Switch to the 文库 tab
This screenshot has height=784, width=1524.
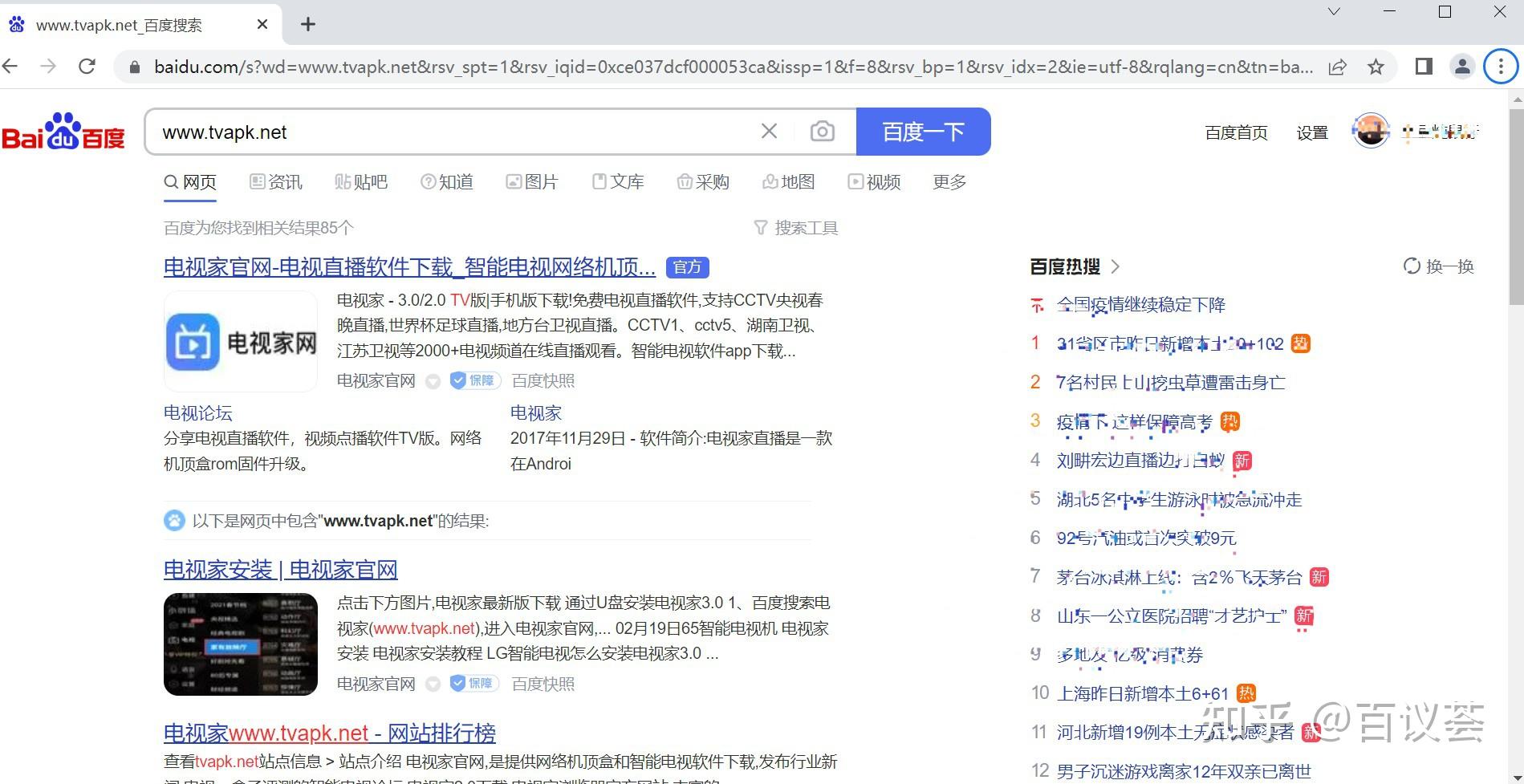point(618,182)
